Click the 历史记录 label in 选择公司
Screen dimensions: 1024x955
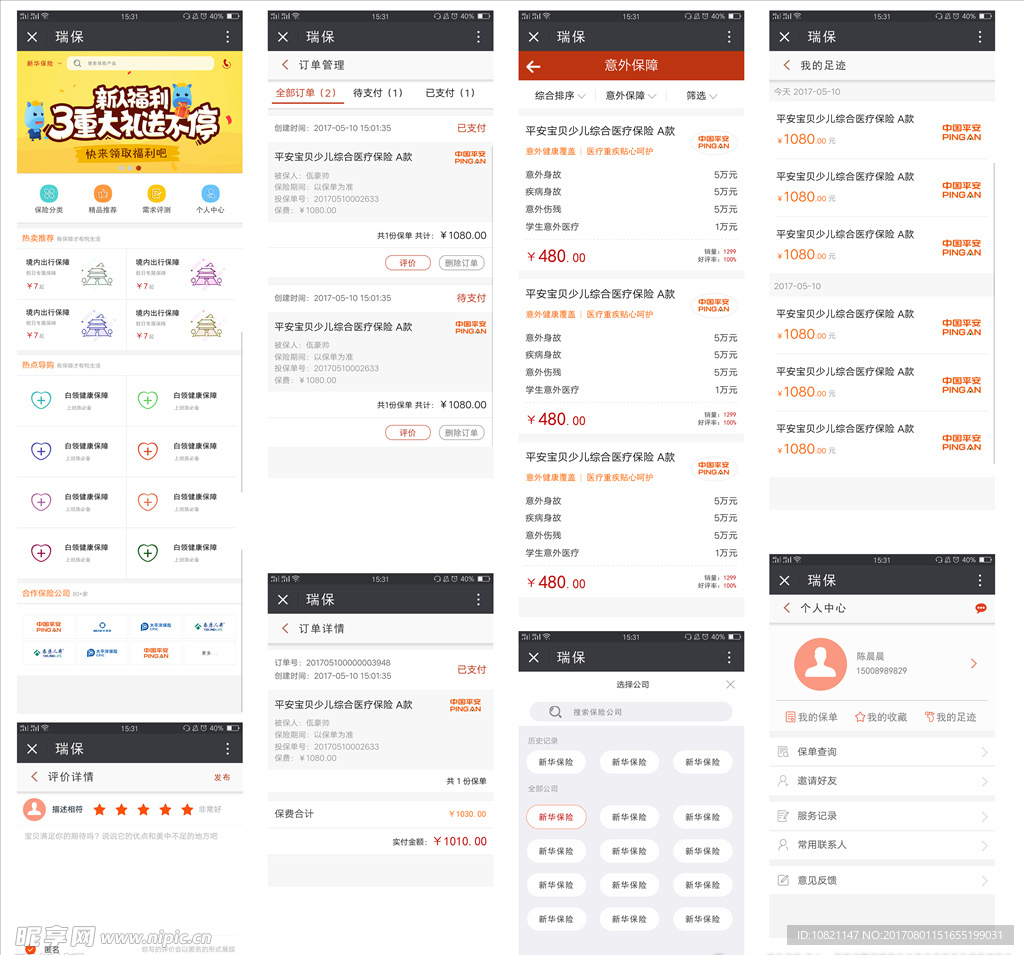[543, 741]
